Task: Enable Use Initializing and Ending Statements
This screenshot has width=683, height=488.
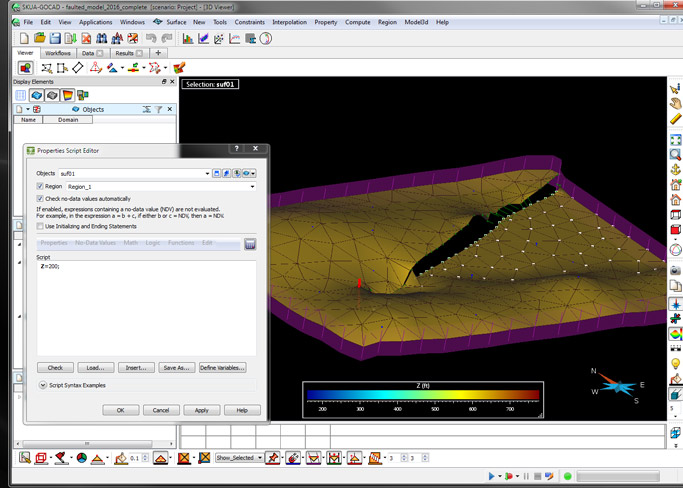Action: pyautogui.click(x=40, y=226)
